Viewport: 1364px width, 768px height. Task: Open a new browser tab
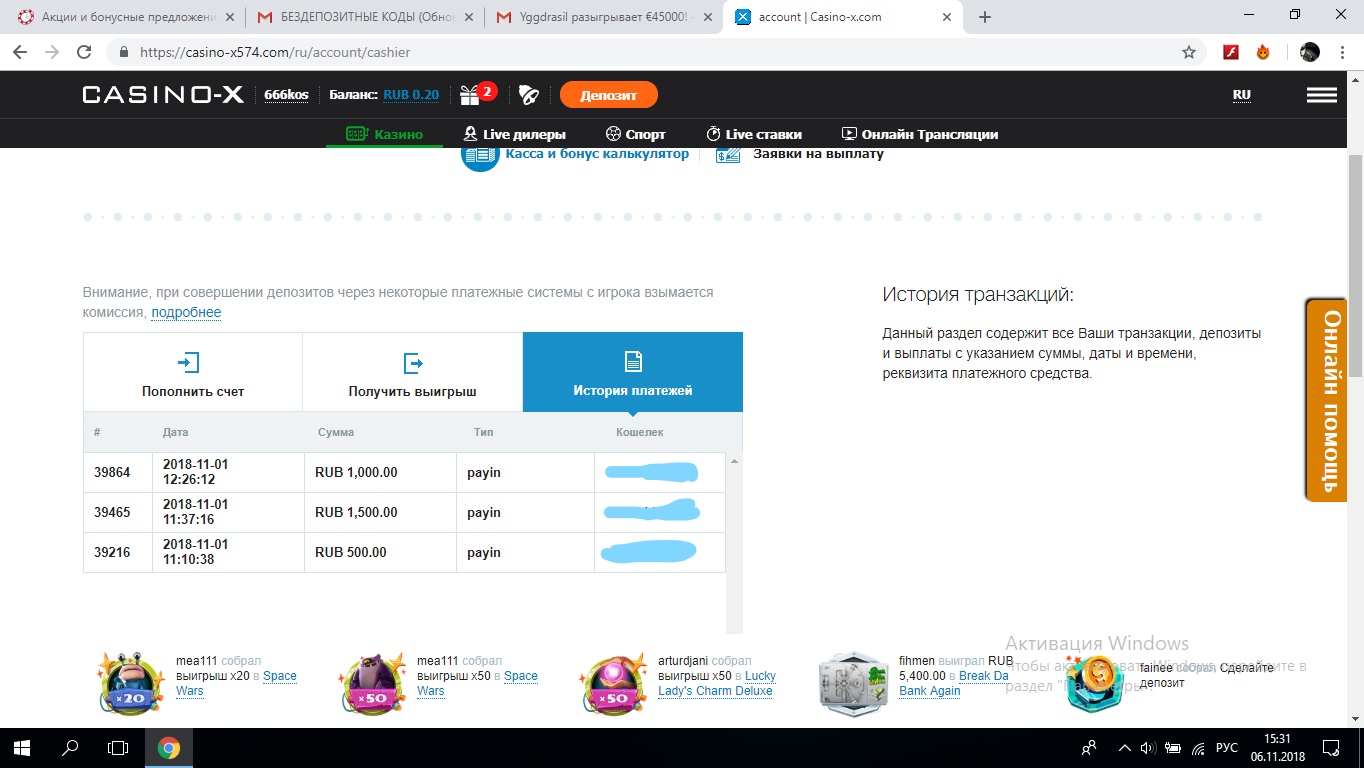coord(985,17)
